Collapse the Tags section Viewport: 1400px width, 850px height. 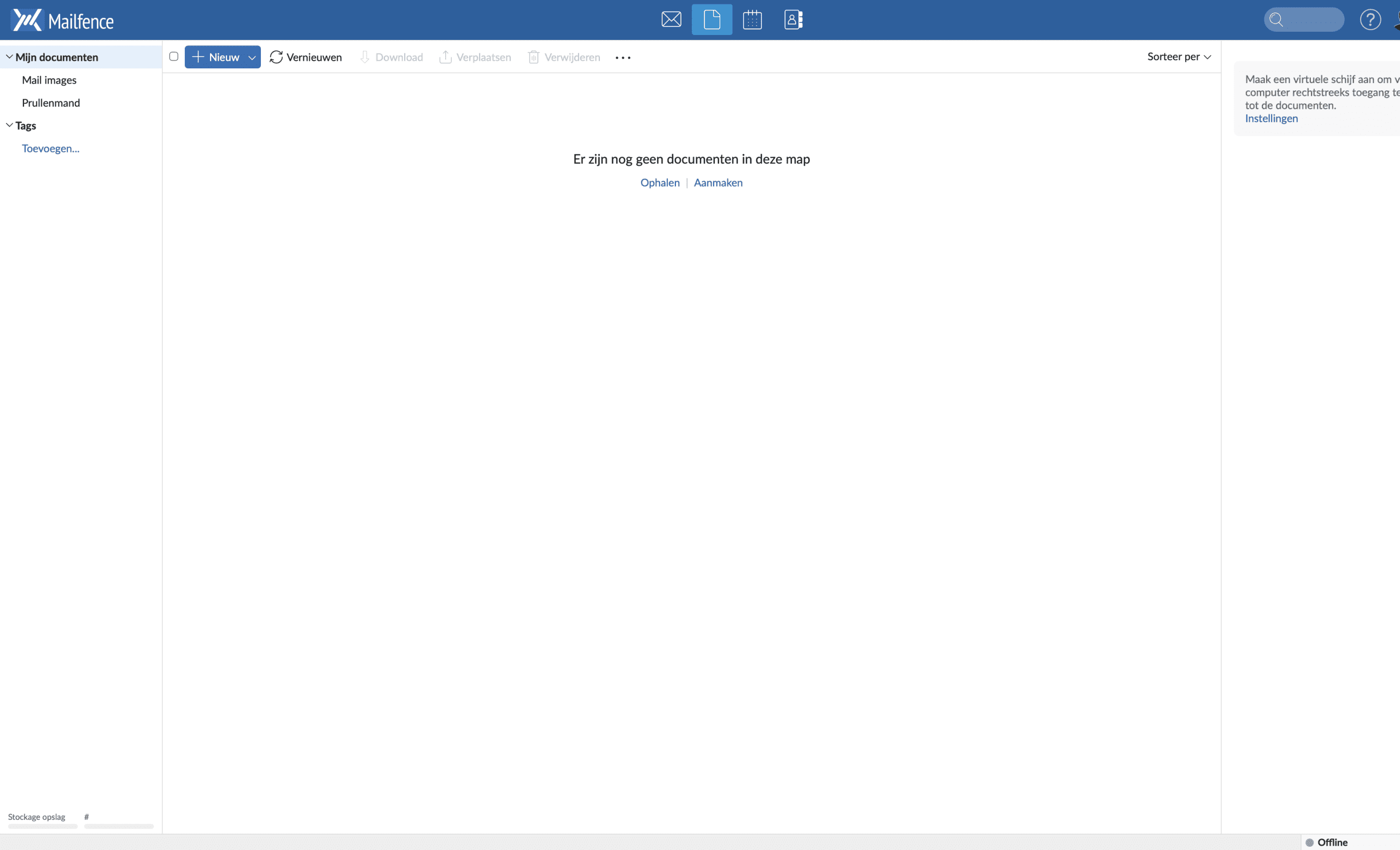pos(9,125)
